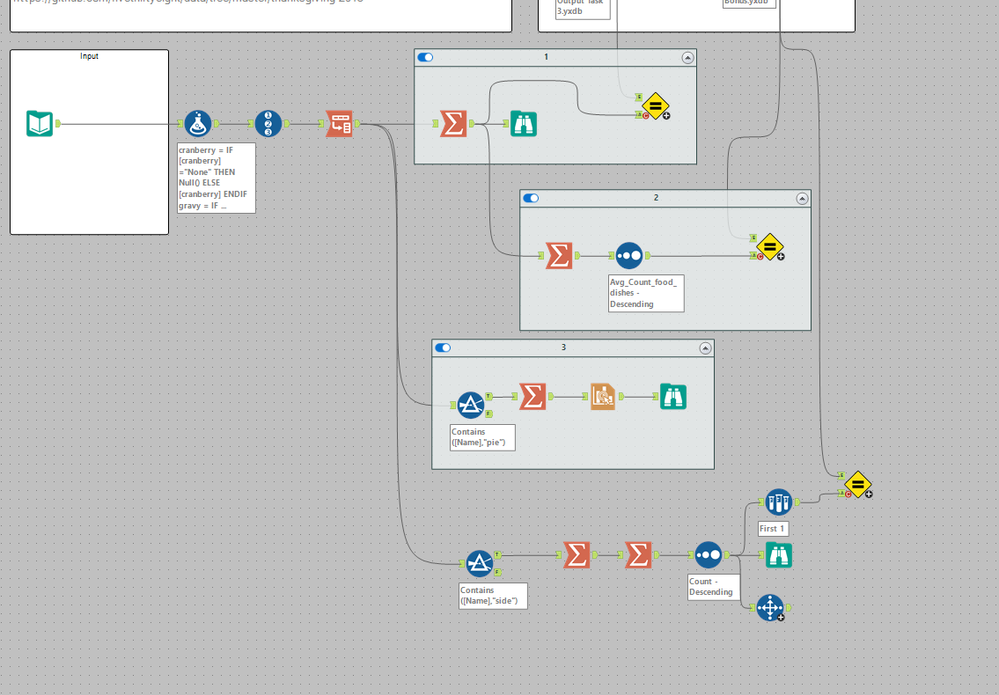Select the Record ID tool
Screen dimensions: 999x695
click(268, 124)
